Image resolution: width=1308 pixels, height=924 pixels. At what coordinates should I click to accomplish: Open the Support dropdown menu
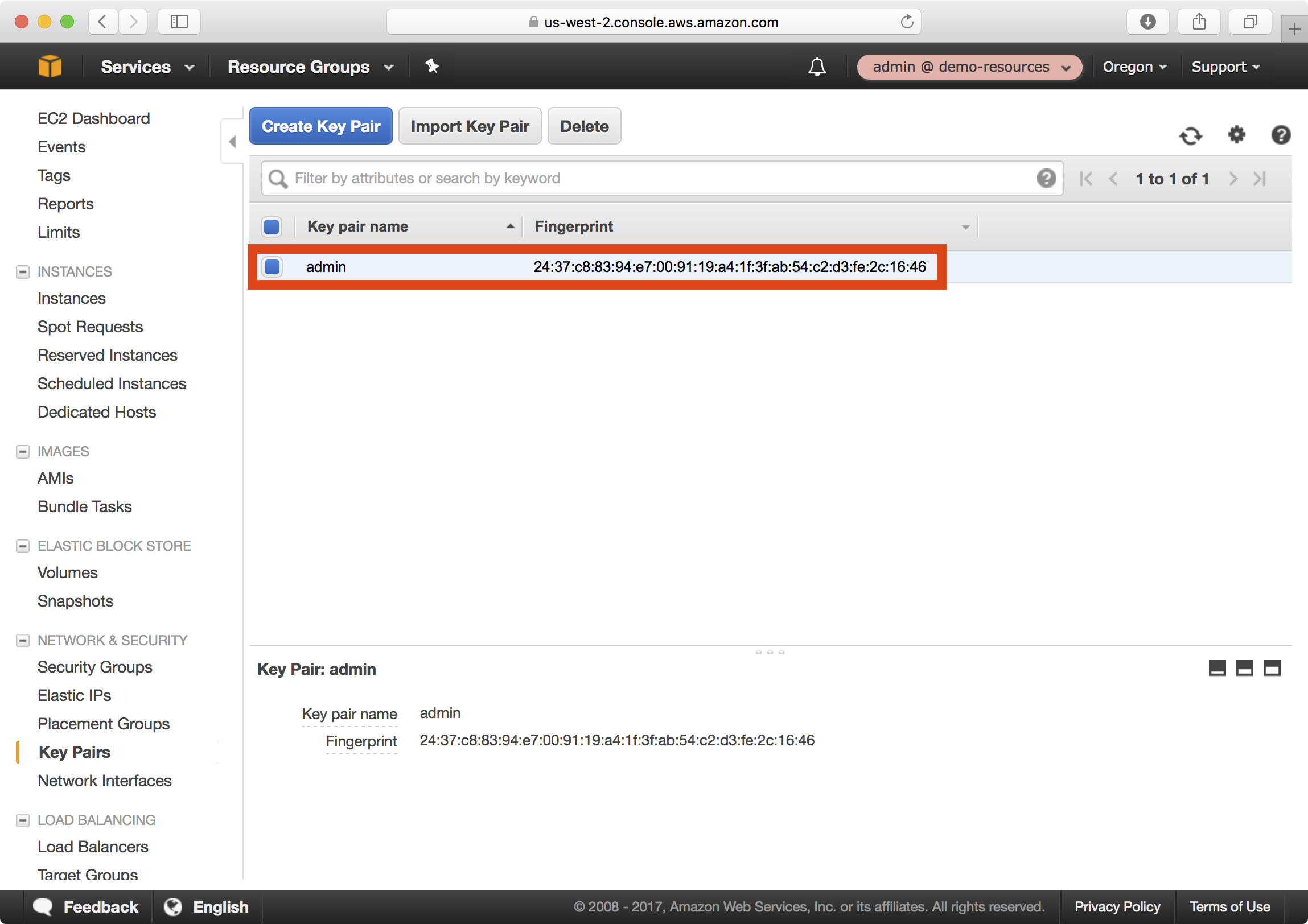pos(1225,67)
